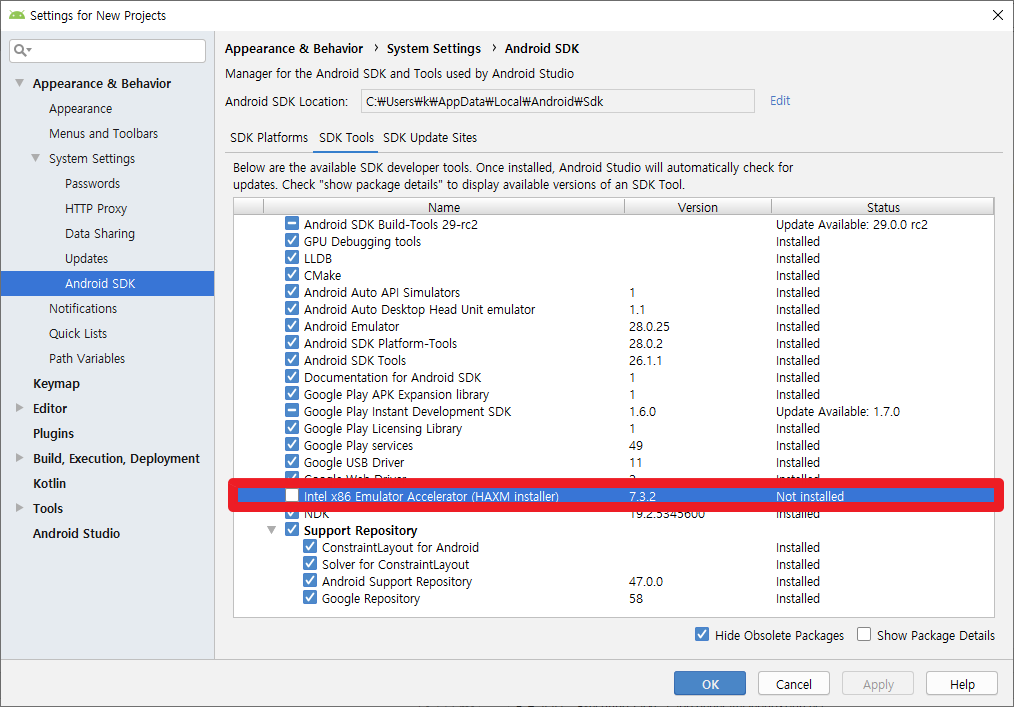Disable Hide Obsolete Packages

pyautogui.click(x=702, y=635)
